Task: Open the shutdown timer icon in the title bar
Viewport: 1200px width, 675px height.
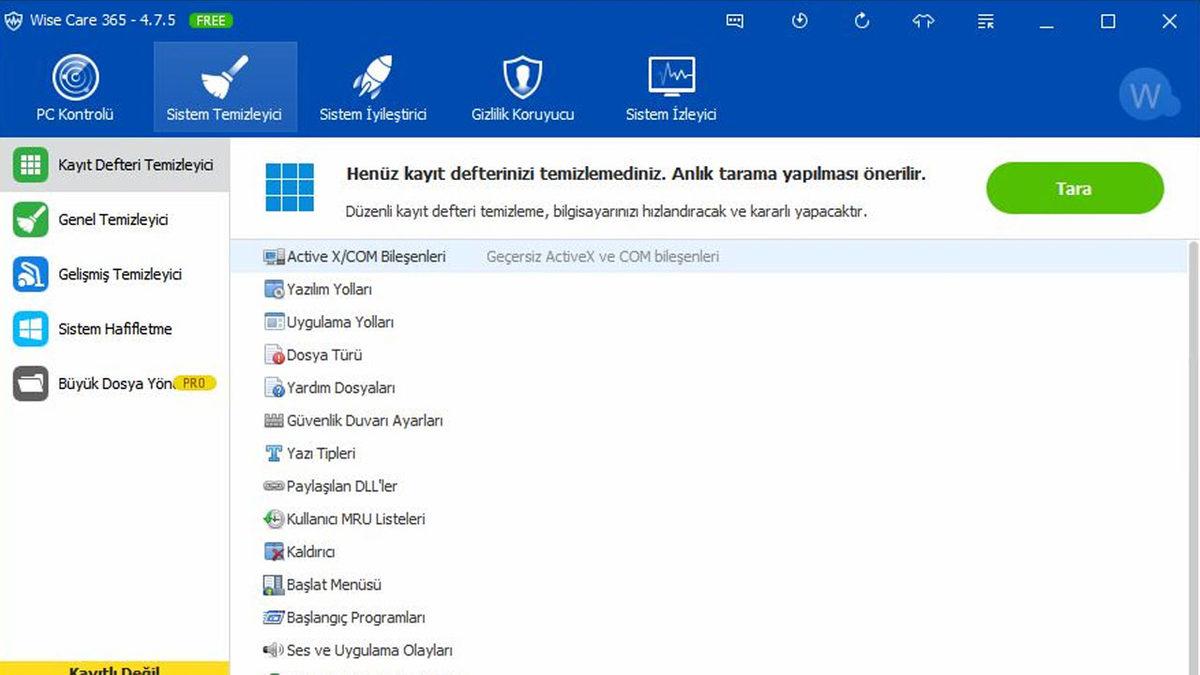Action: pos(800,20)
